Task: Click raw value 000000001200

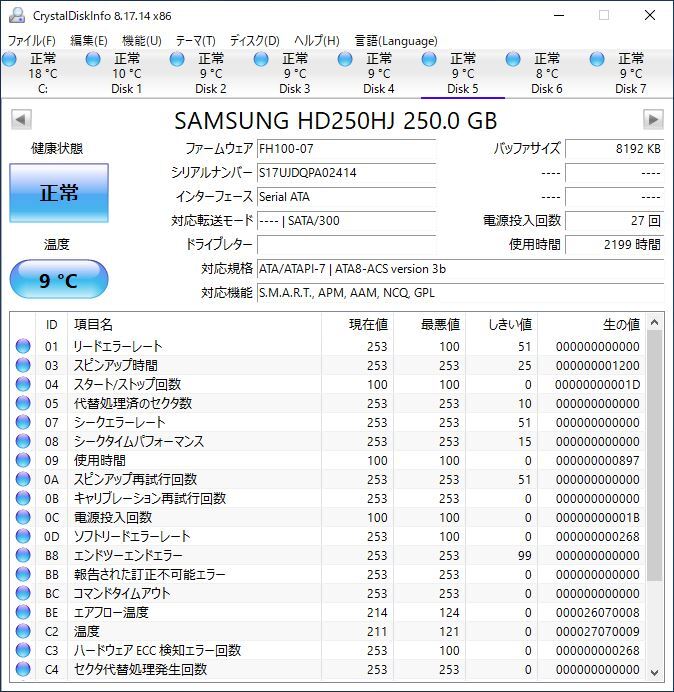Action: tap(598, 365)
